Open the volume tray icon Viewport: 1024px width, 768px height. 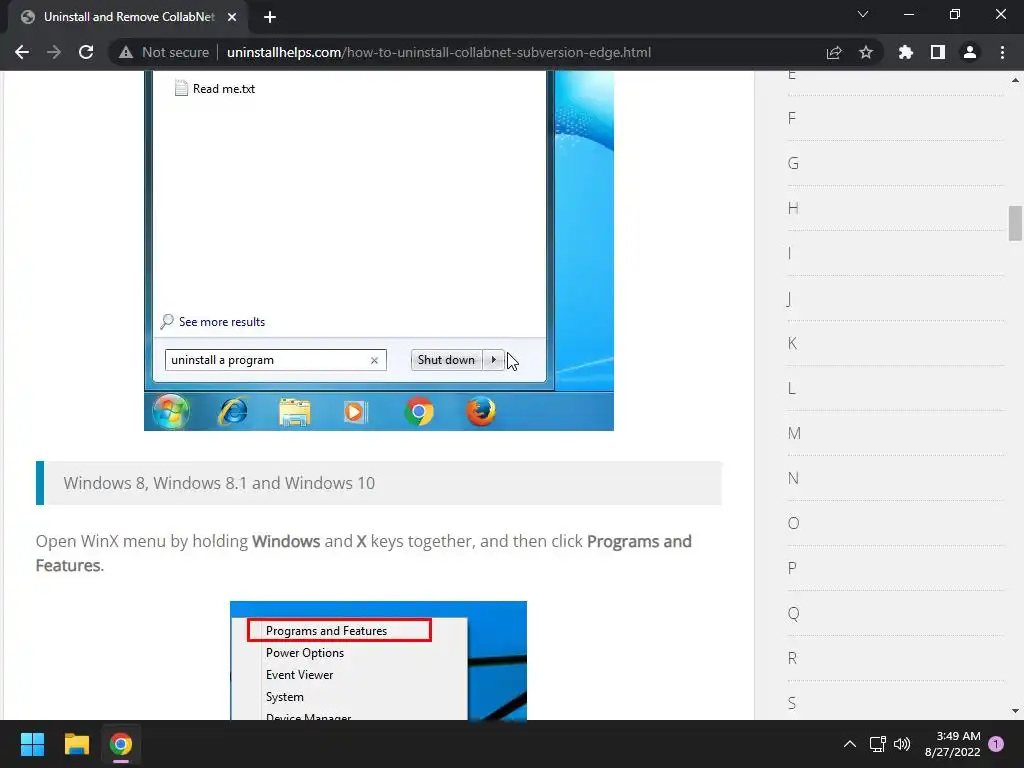902,744
